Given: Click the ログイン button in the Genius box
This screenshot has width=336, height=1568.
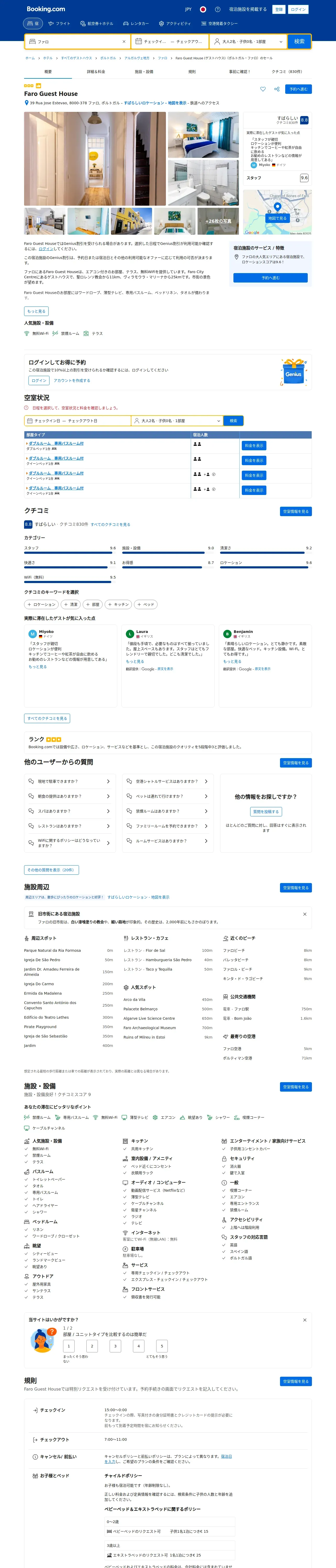Looking at the screenshot, I should pos(39,381).
